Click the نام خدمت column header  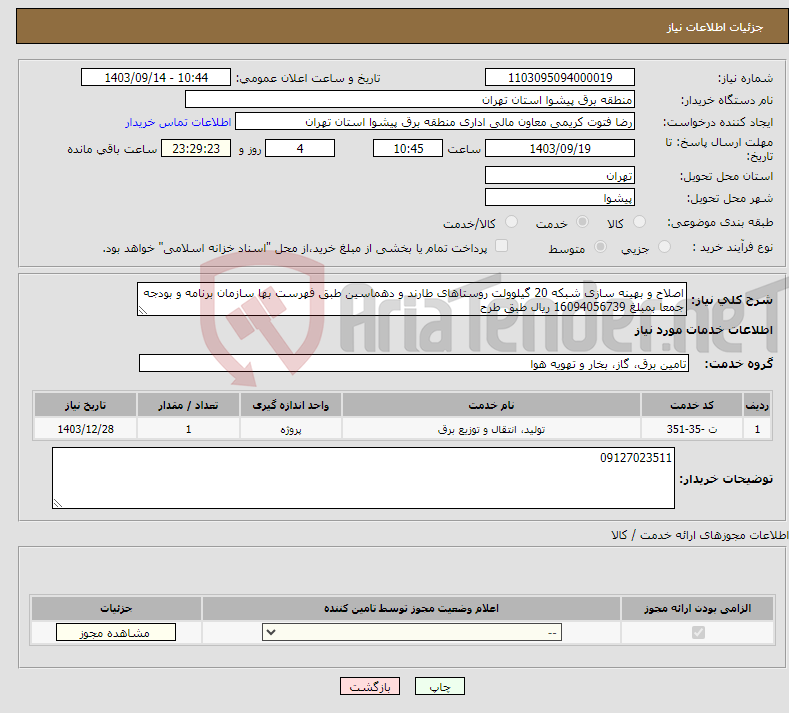(x=491, y=405)
